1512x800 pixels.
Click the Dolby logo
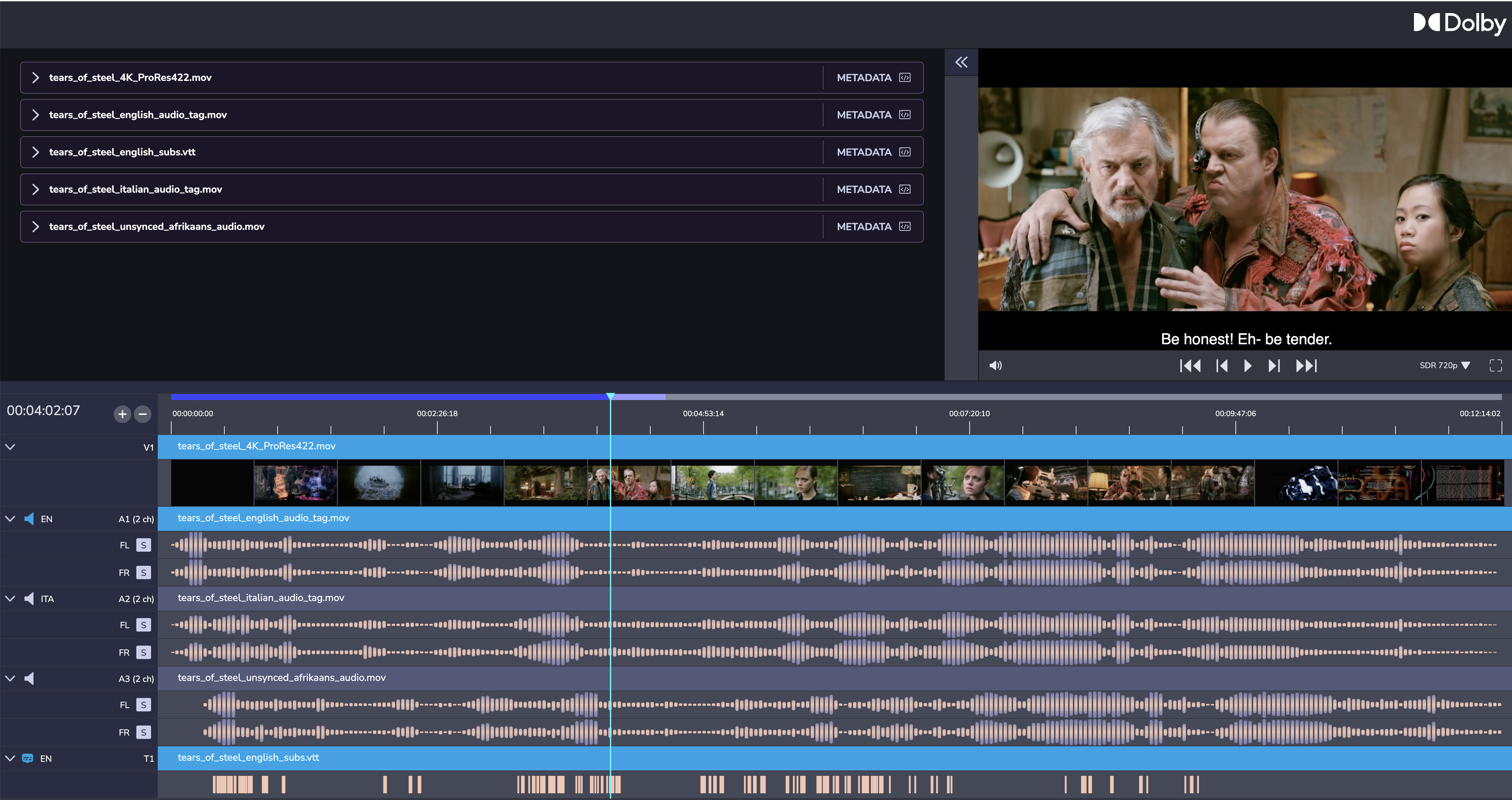coord(1459,23)
